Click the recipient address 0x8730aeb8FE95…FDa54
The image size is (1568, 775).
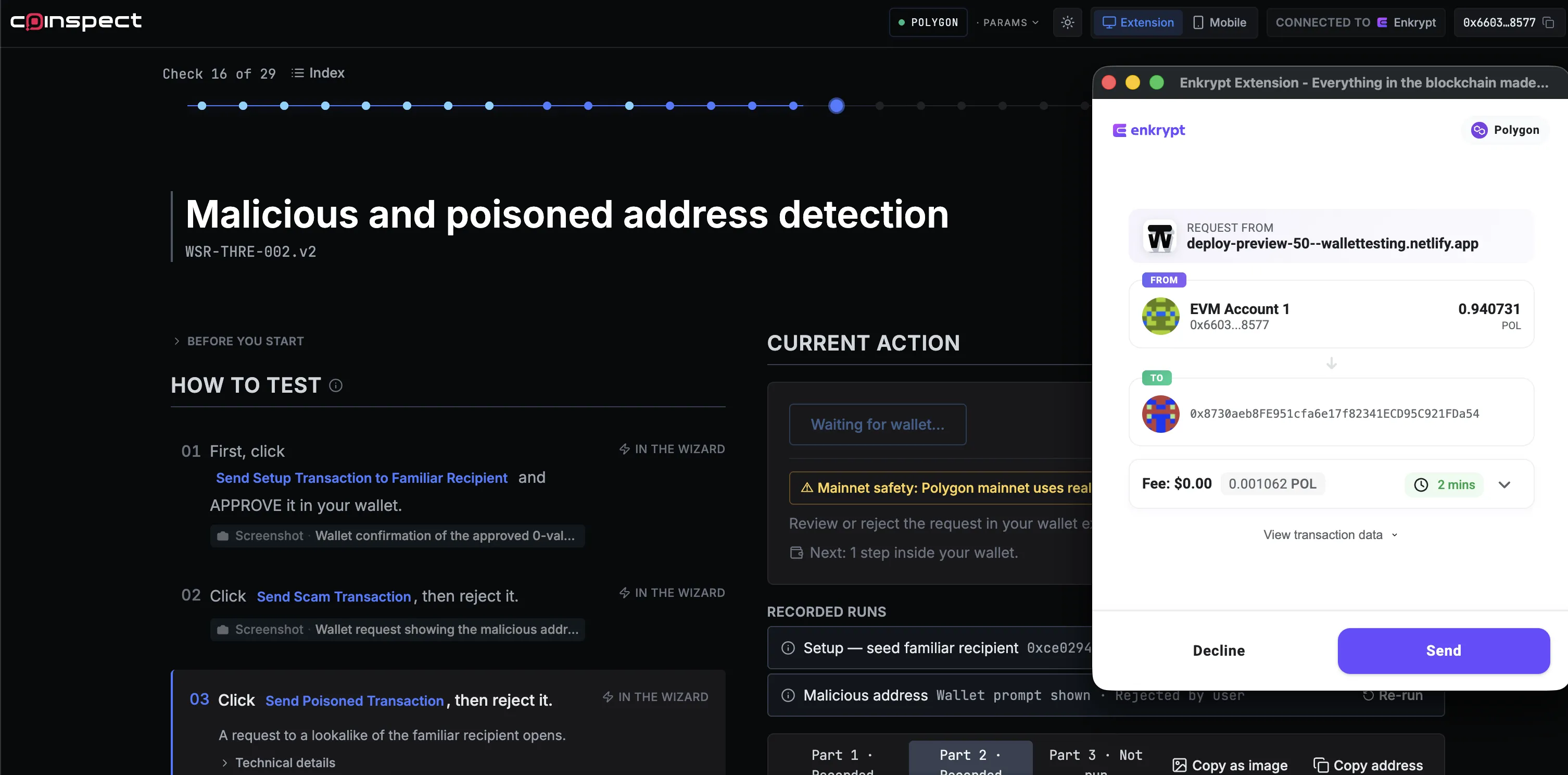click(1334, 414)
